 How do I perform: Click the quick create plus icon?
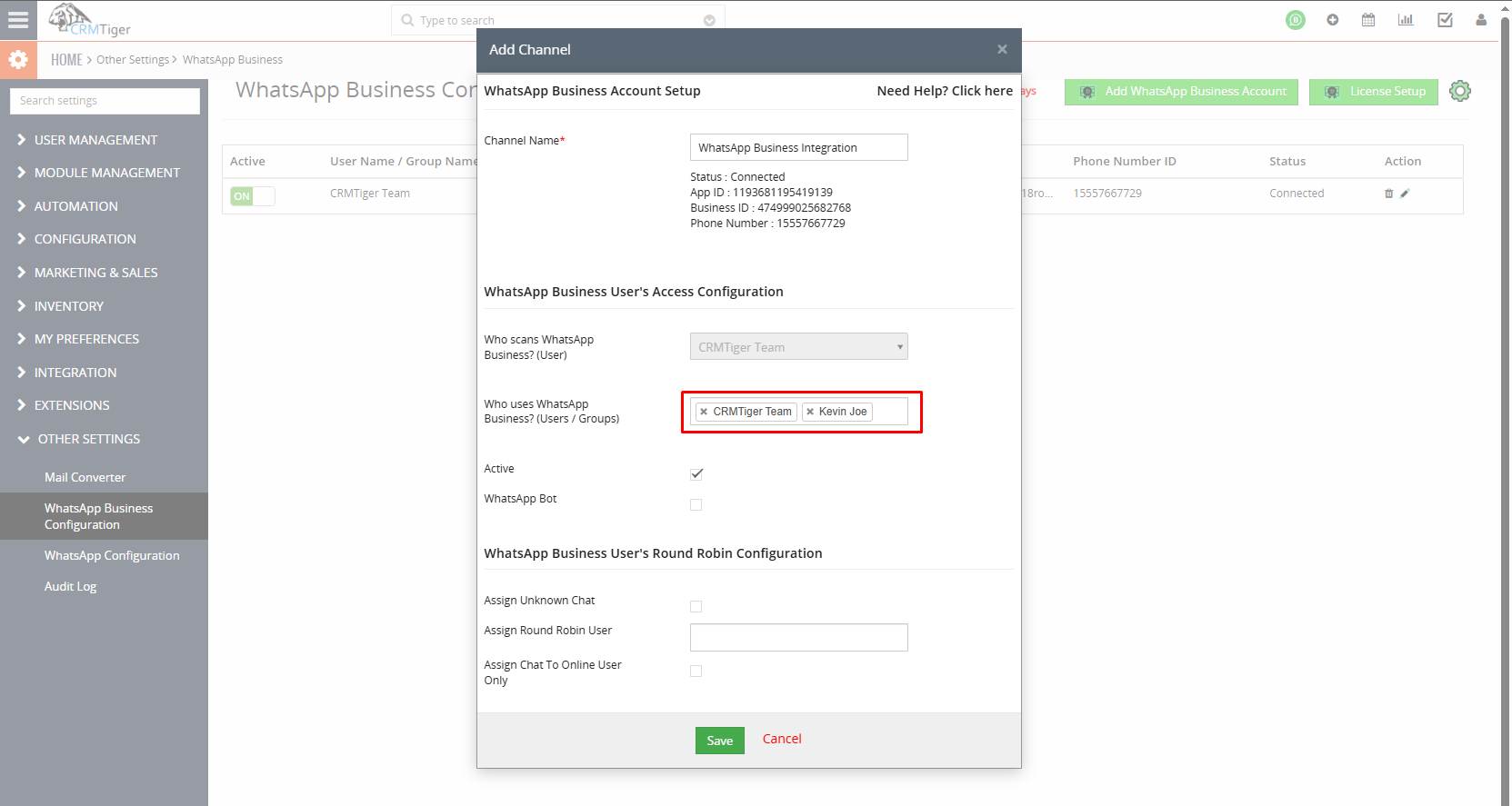pyautogui.click(x=1332, y=20)
